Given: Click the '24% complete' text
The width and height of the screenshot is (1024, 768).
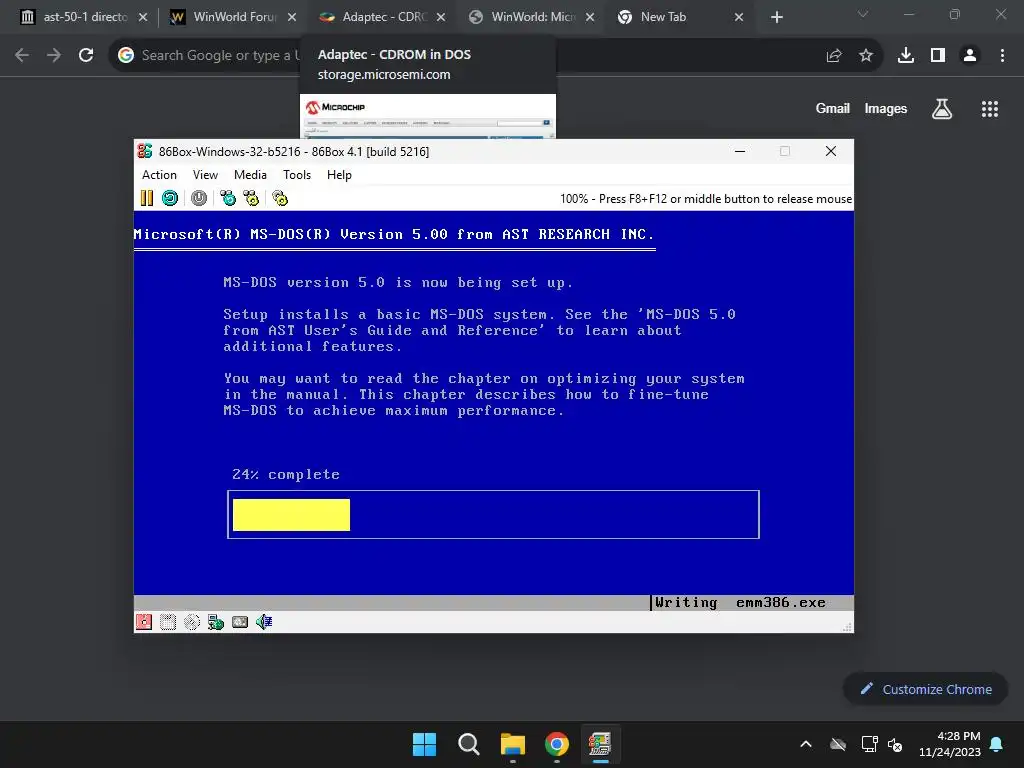Looking at the screenshot, I should [286, 475].
